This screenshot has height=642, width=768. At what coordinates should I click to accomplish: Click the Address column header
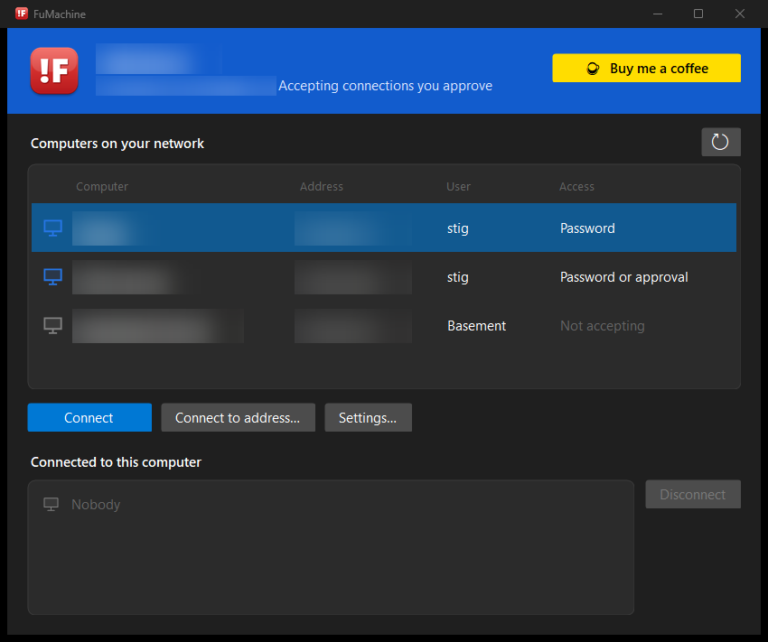coord(321,187)
